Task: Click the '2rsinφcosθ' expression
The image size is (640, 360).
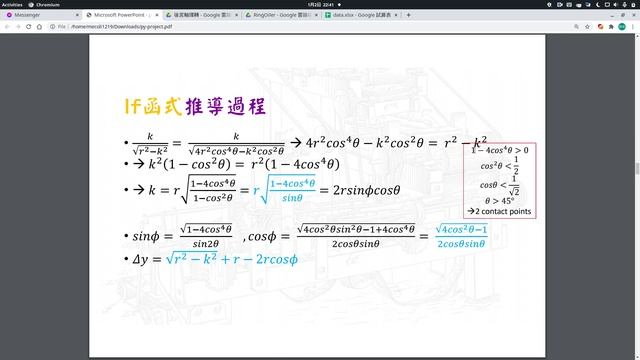Action: 366,190
